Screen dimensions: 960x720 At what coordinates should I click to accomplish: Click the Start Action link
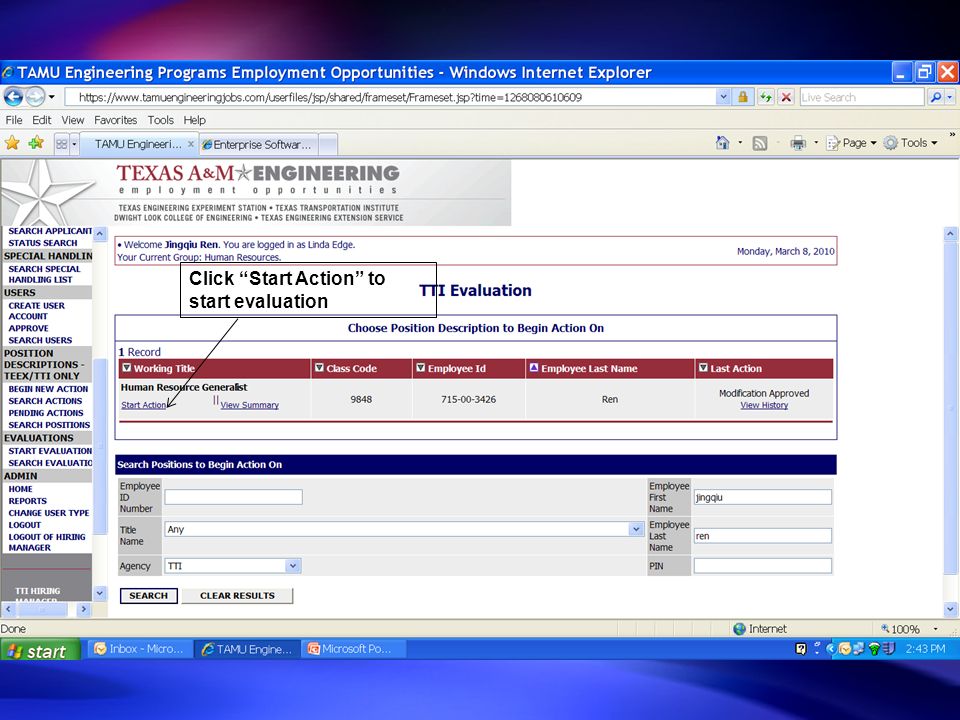pyautogui.click(x=143, y=405)
